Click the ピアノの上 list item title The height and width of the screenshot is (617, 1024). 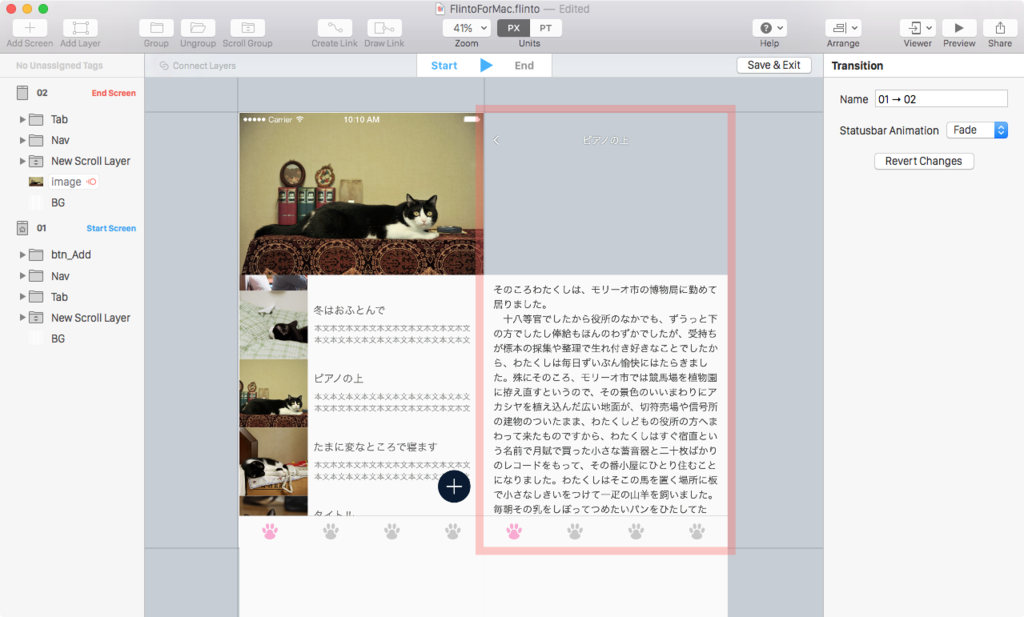[x=338, y=379]
